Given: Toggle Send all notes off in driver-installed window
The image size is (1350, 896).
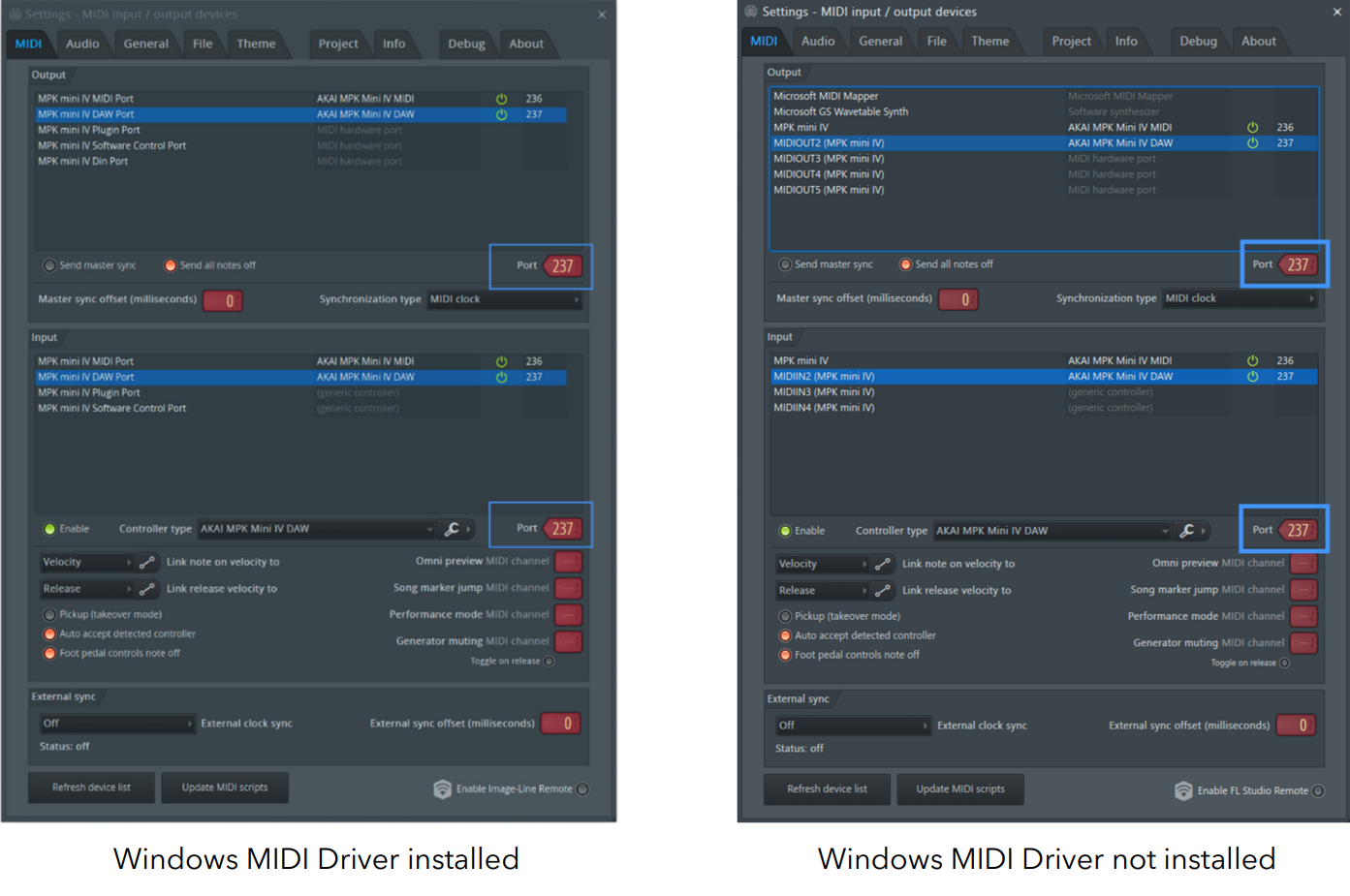Looking at the screenshot, I should coord(171,265).
